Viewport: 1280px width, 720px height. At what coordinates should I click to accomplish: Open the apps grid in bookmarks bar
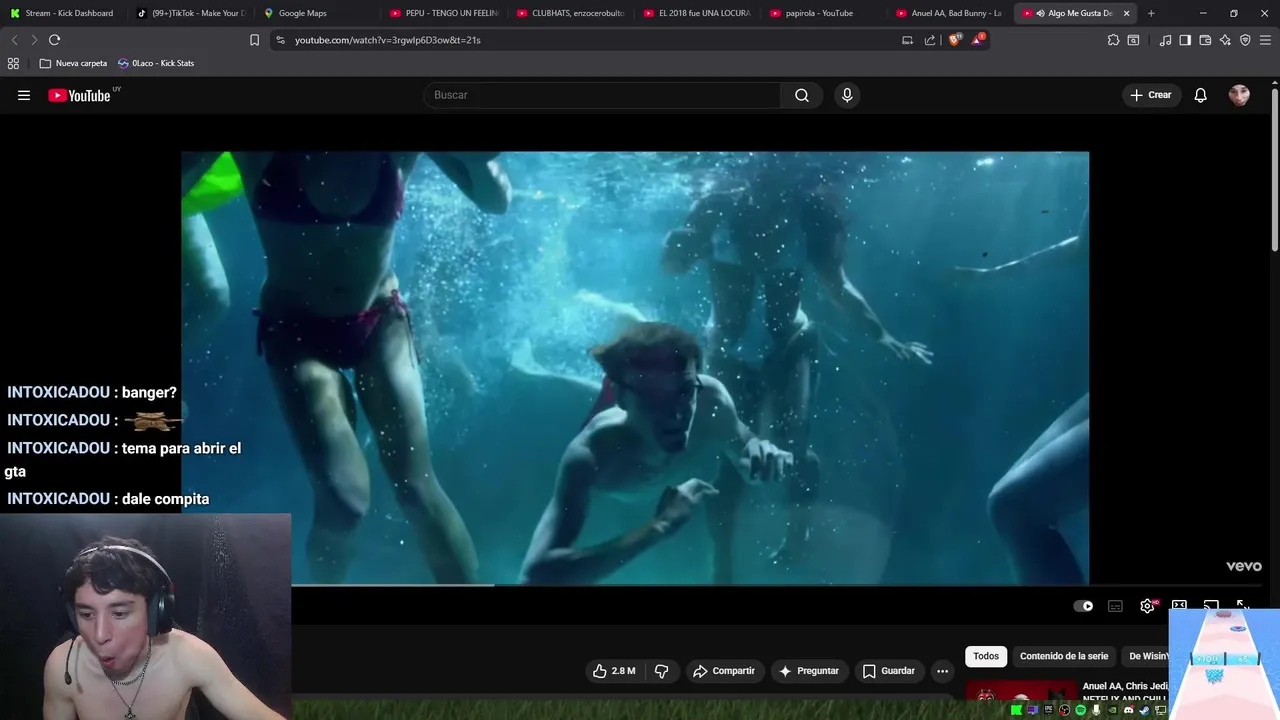[13, 63]
